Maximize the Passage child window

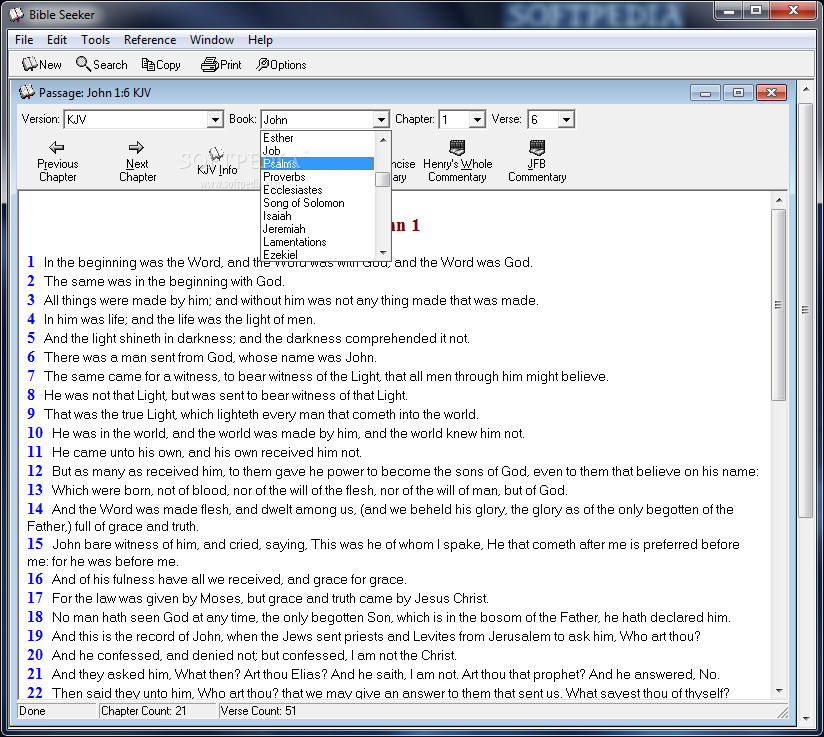738,93
